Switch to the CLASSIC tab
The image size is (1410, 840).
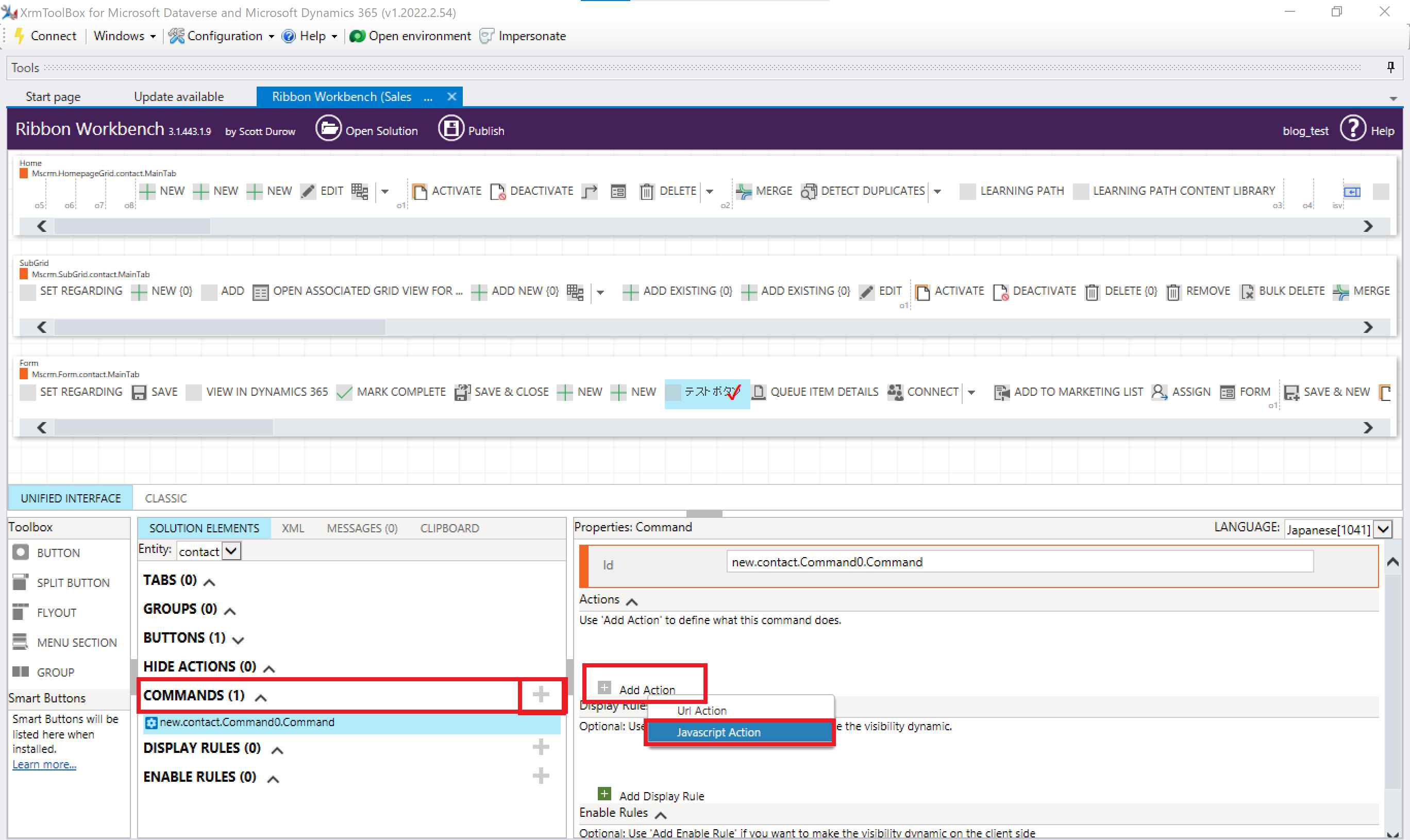(165, 499)
